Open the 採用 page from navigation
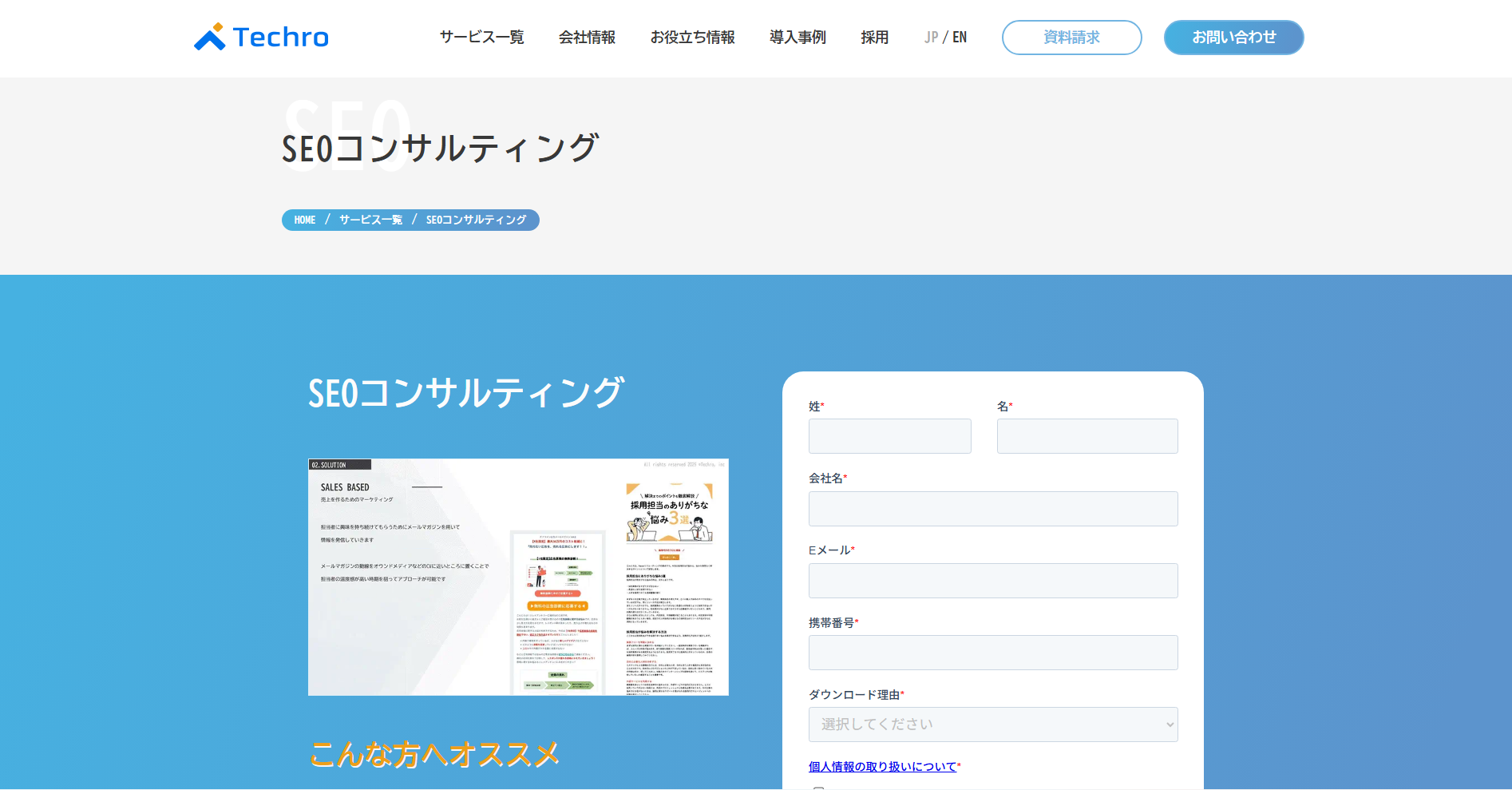The height and width of the screenshot is (790, 1512). pyautogui.click(x=874, y=37)
